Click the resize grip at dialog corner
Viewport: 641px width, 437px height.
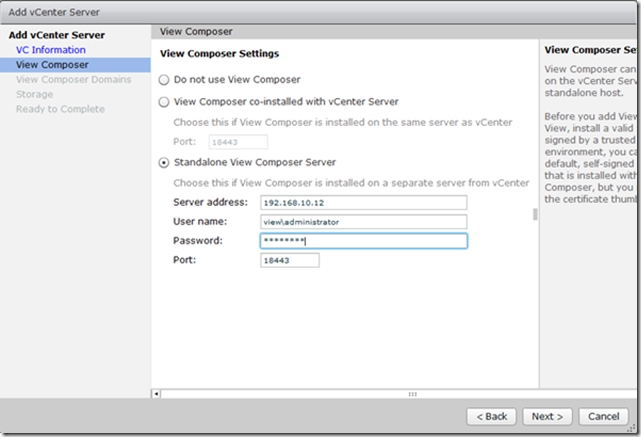632,428
